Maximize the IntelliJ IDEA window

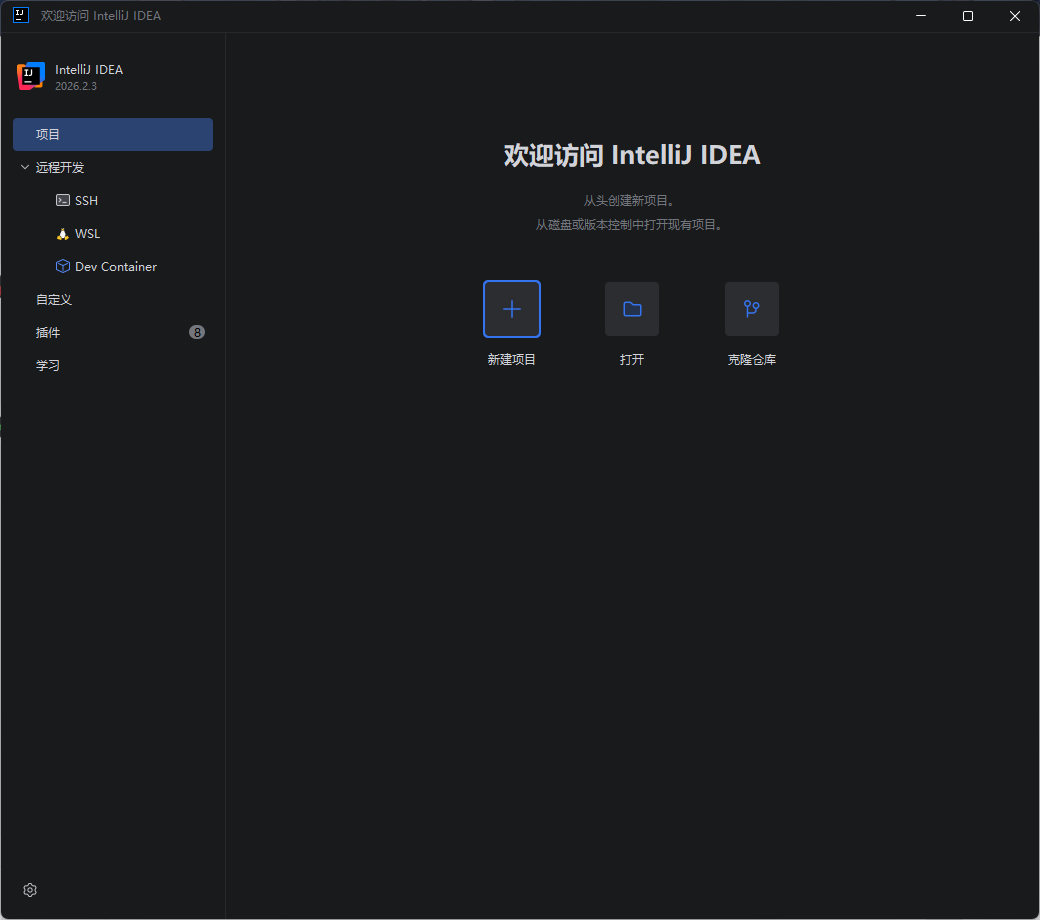point(968,16)
